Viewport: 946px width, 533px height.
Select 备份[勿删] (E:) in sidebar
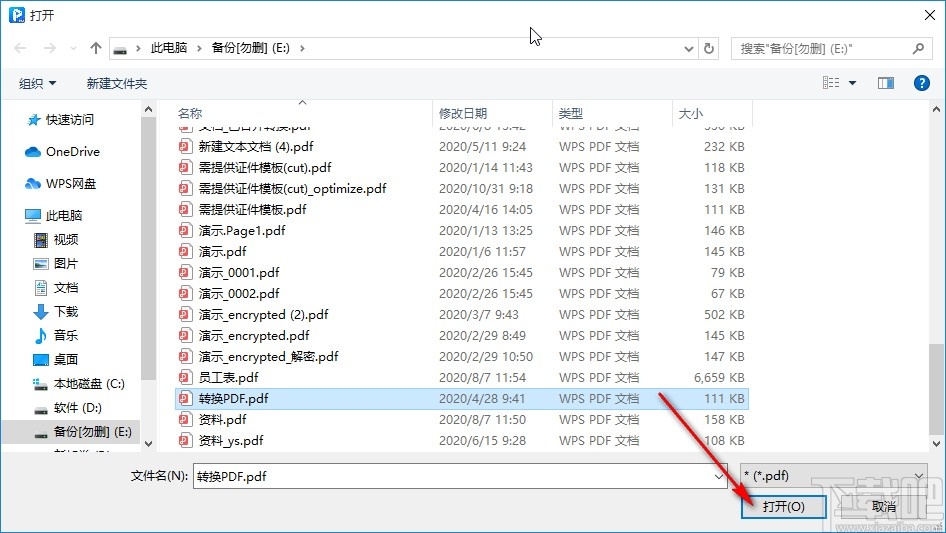[x=71, y=432]
